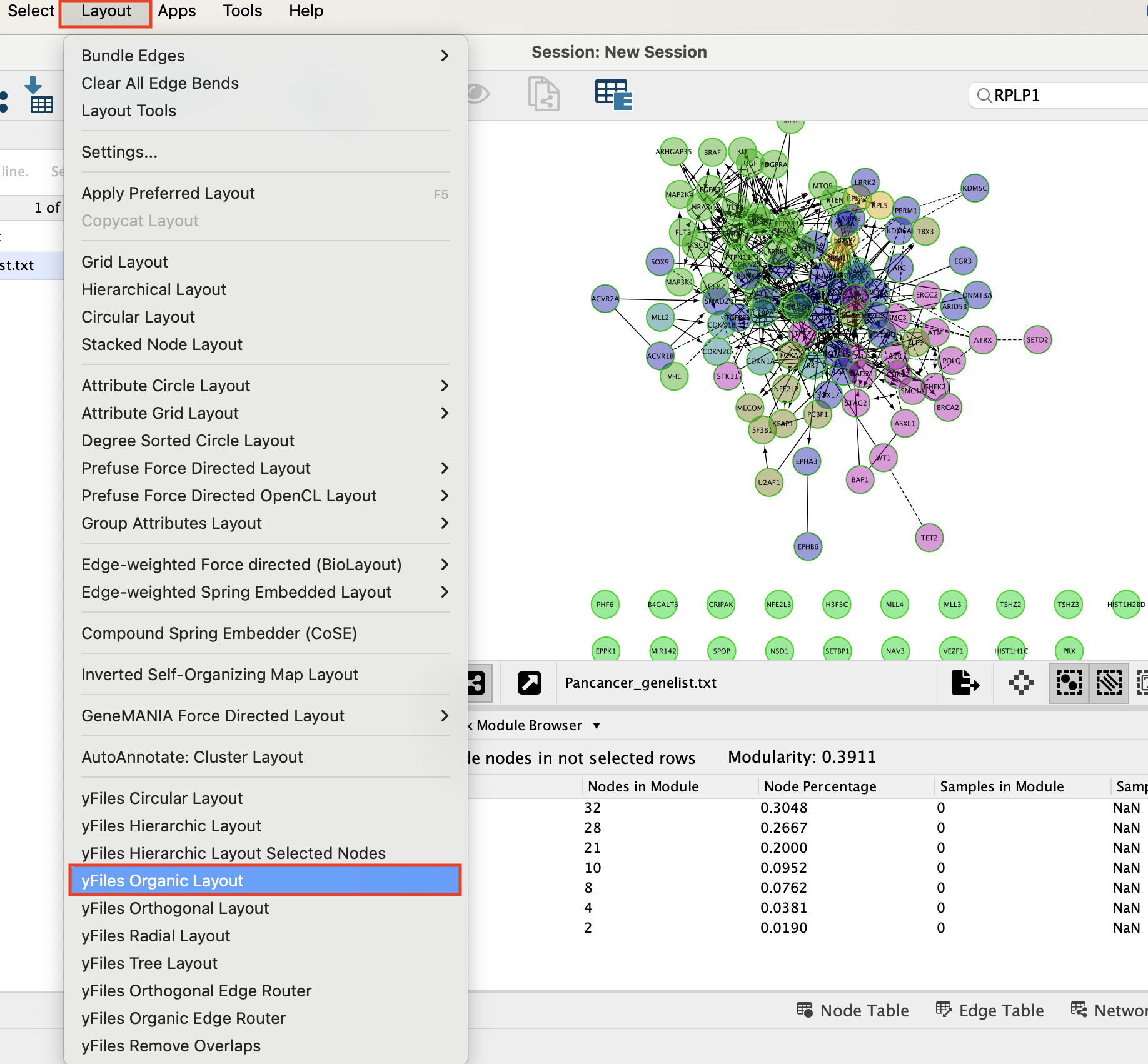Click the fit-content diamond navigation icon
The image size is (1148, 1064).
tap(1021, 683)
